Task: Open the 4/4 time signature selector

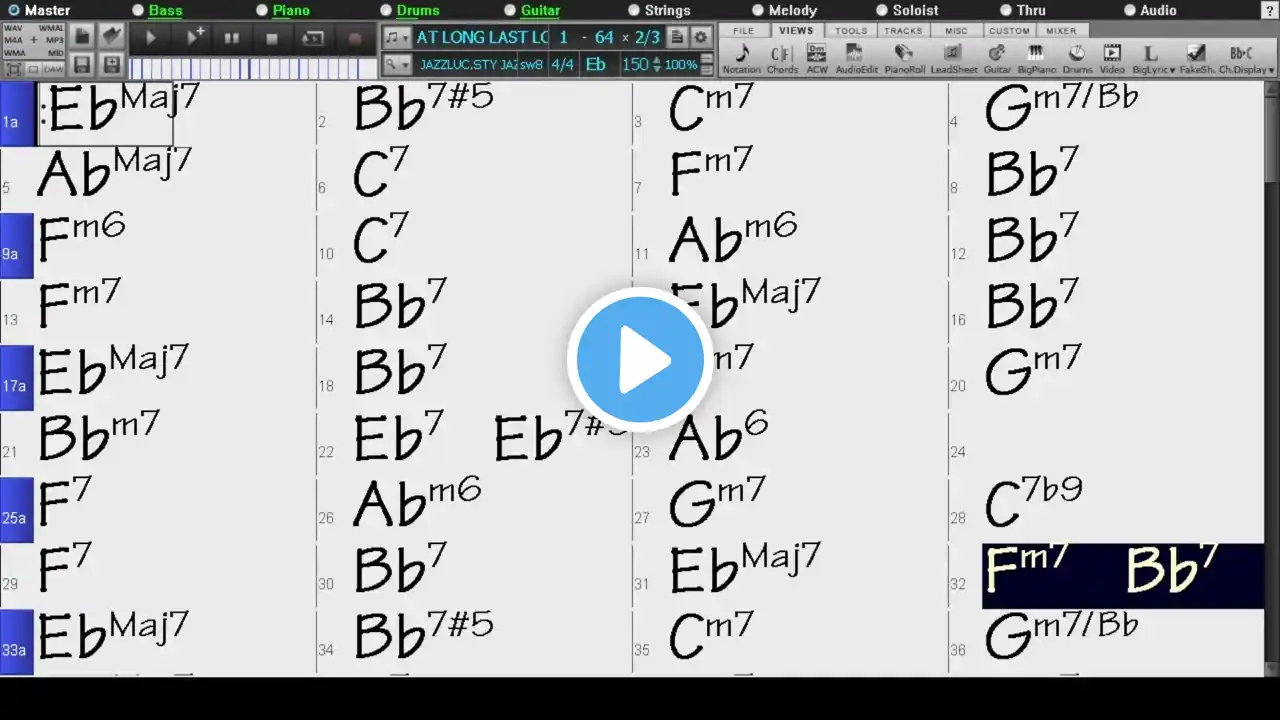Action: [563, 65]
